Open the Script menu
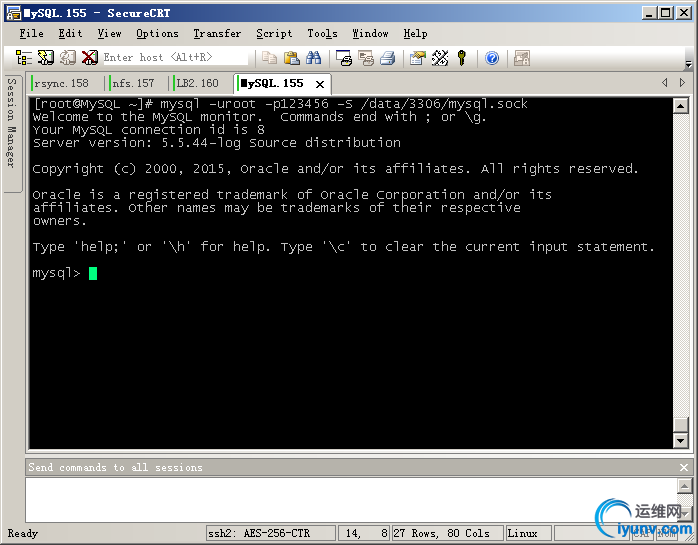Viewport: 698px width, 545px height. coord(274,33)
